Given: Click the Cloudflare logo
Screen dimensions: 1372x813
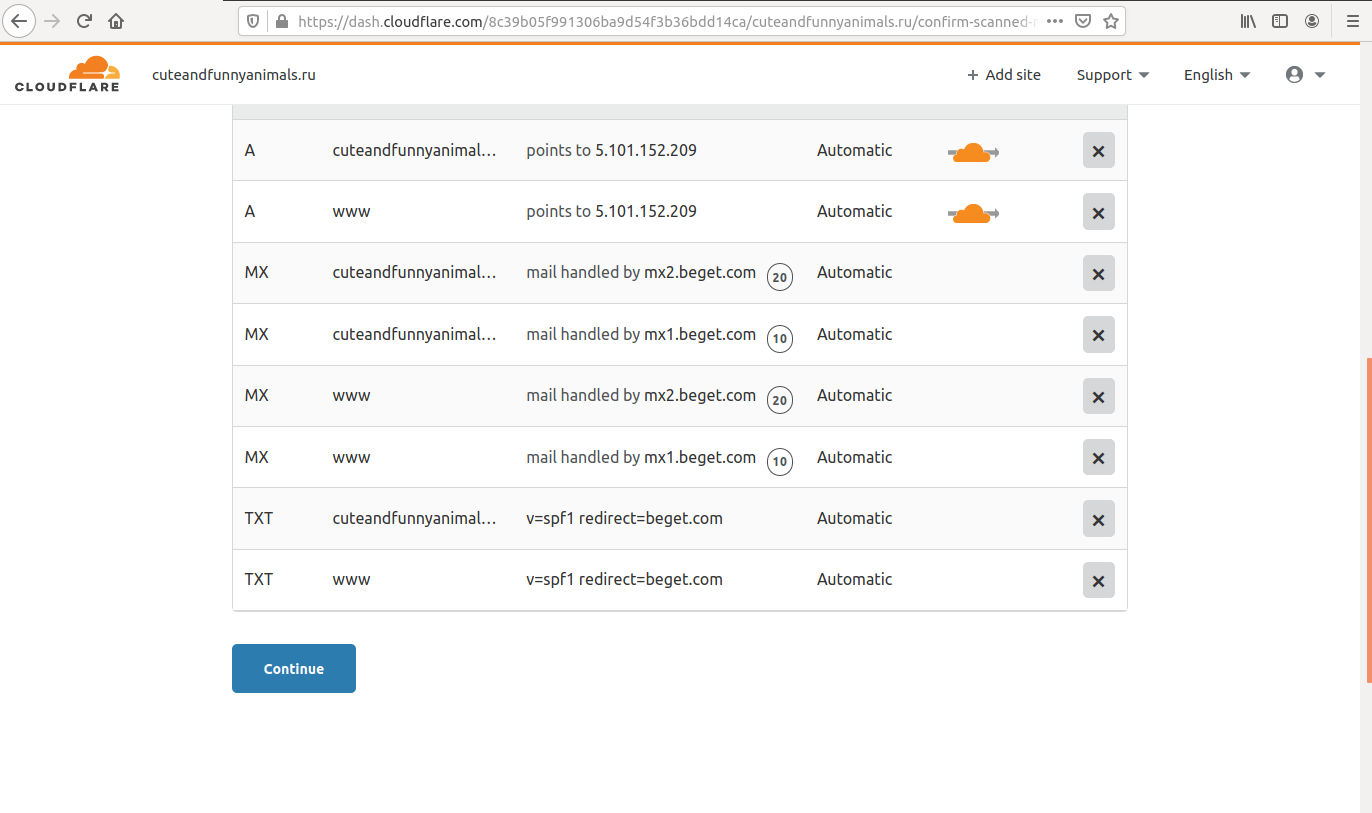Looking at the screenshot, I should click(x=67, y=75).
